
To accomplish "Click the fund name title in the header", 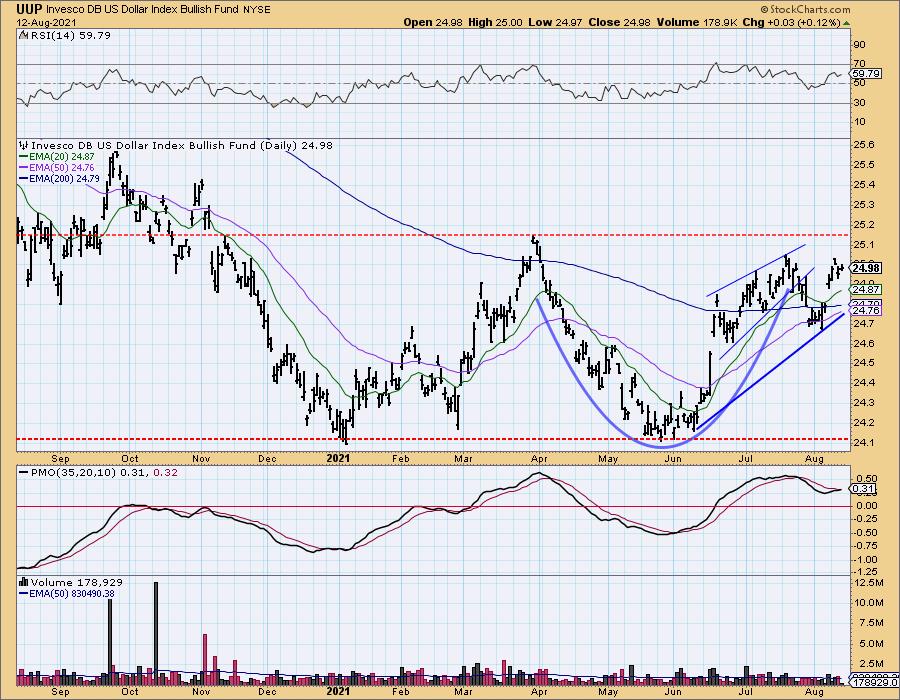I will tap(143, 10).
